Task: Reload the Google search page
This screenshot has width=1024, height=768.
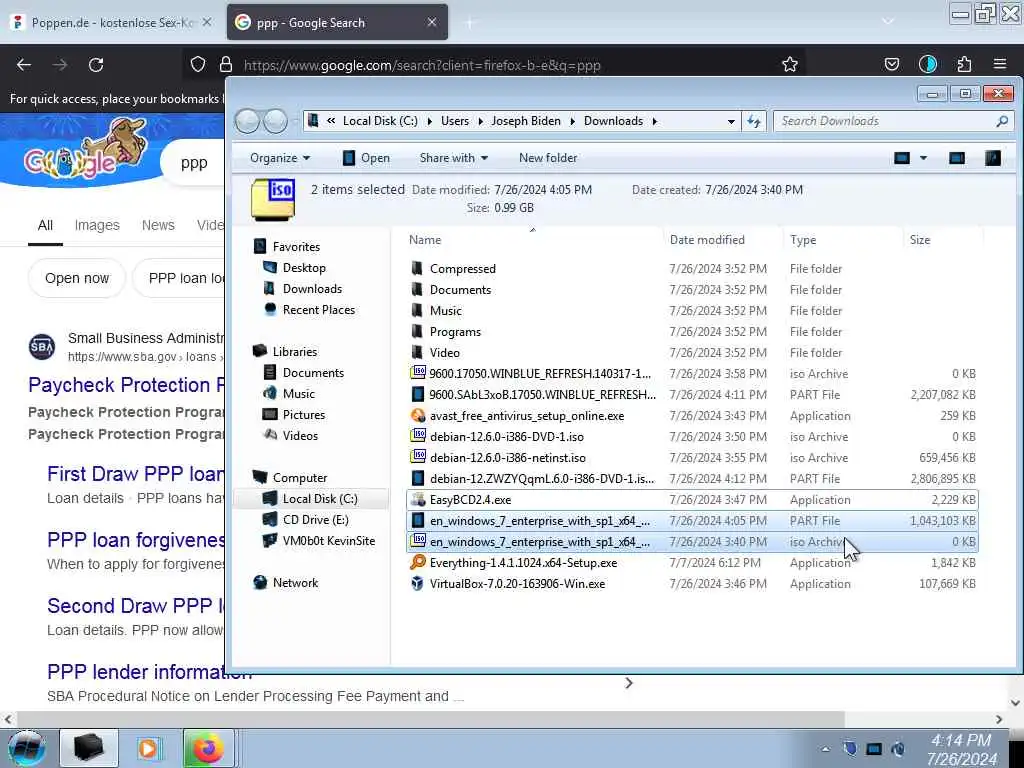Action: pyautogui.click(x=96, y=65)
